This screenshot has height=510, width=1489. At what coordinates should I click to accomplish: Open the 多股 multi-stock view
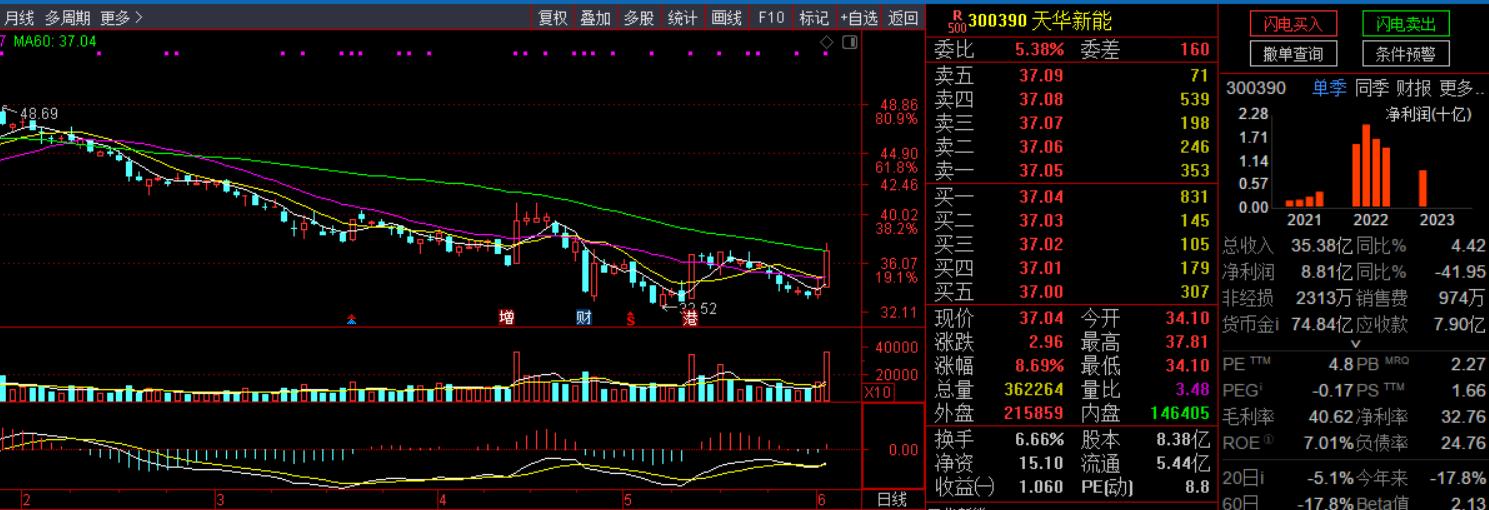pos(639,17)
